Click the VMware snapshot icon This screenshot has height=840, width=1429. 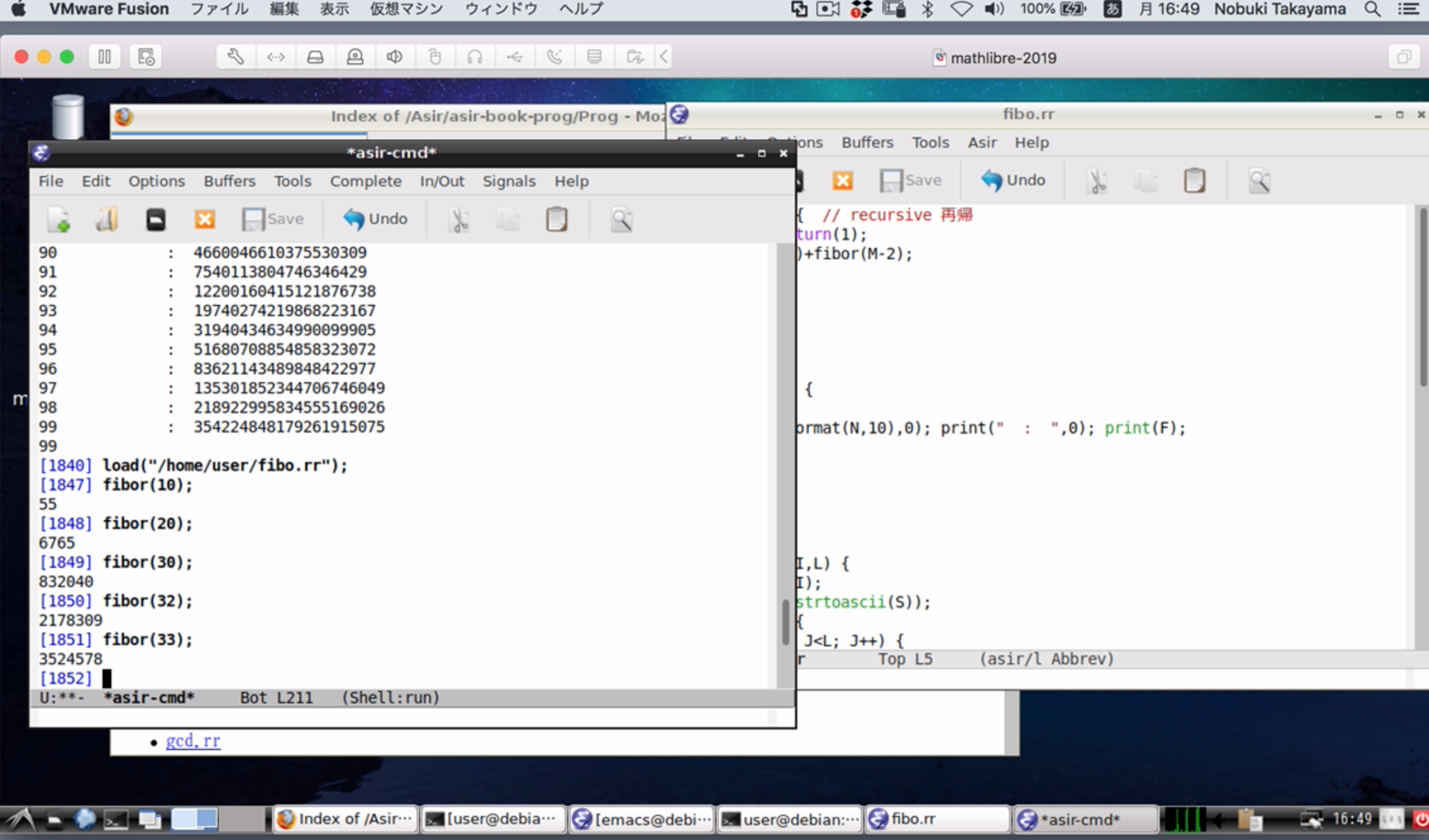click(x=146, y=57)
